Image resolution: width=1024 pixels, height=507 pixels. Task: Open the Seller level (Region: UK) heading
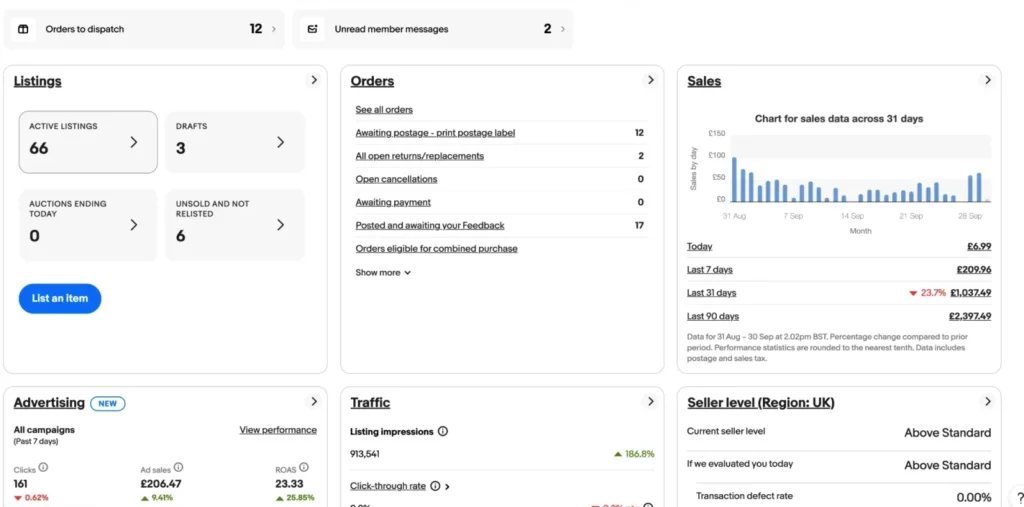click(761, 402)
